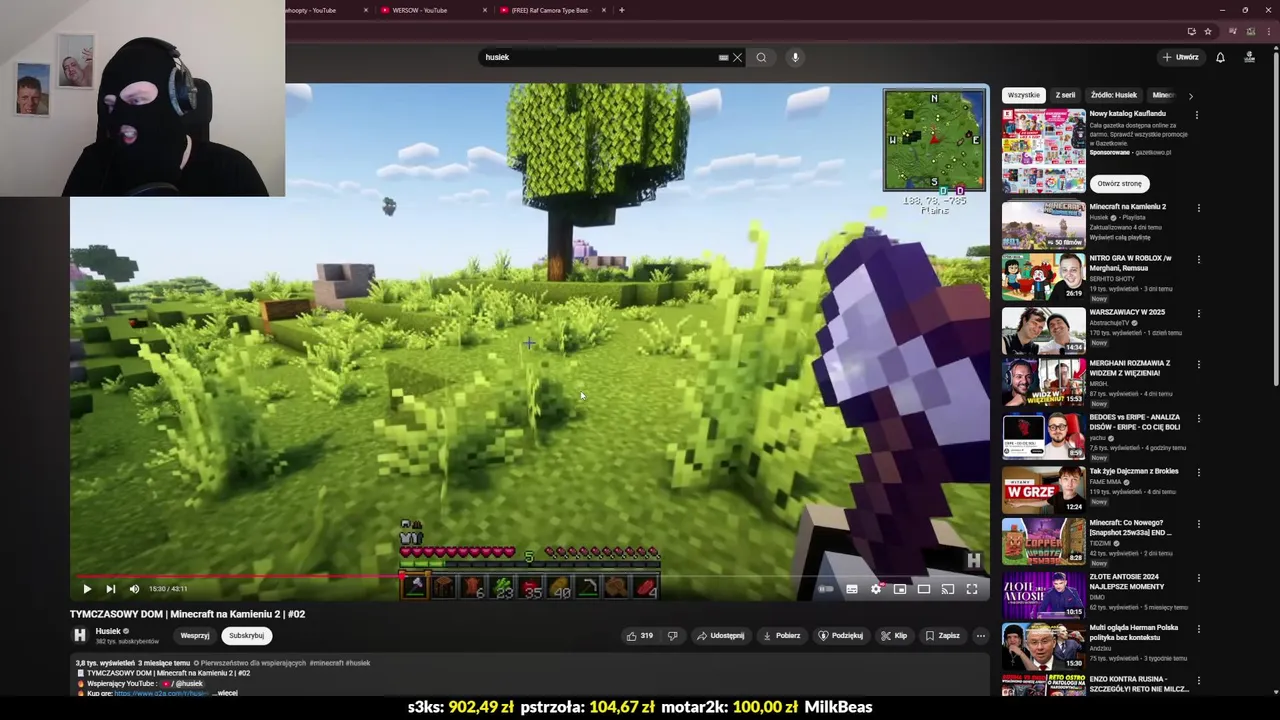The width and height of the screenshot is (1280, 720).
Task: Switch to theater mode
Action: (x=924, y=589)
